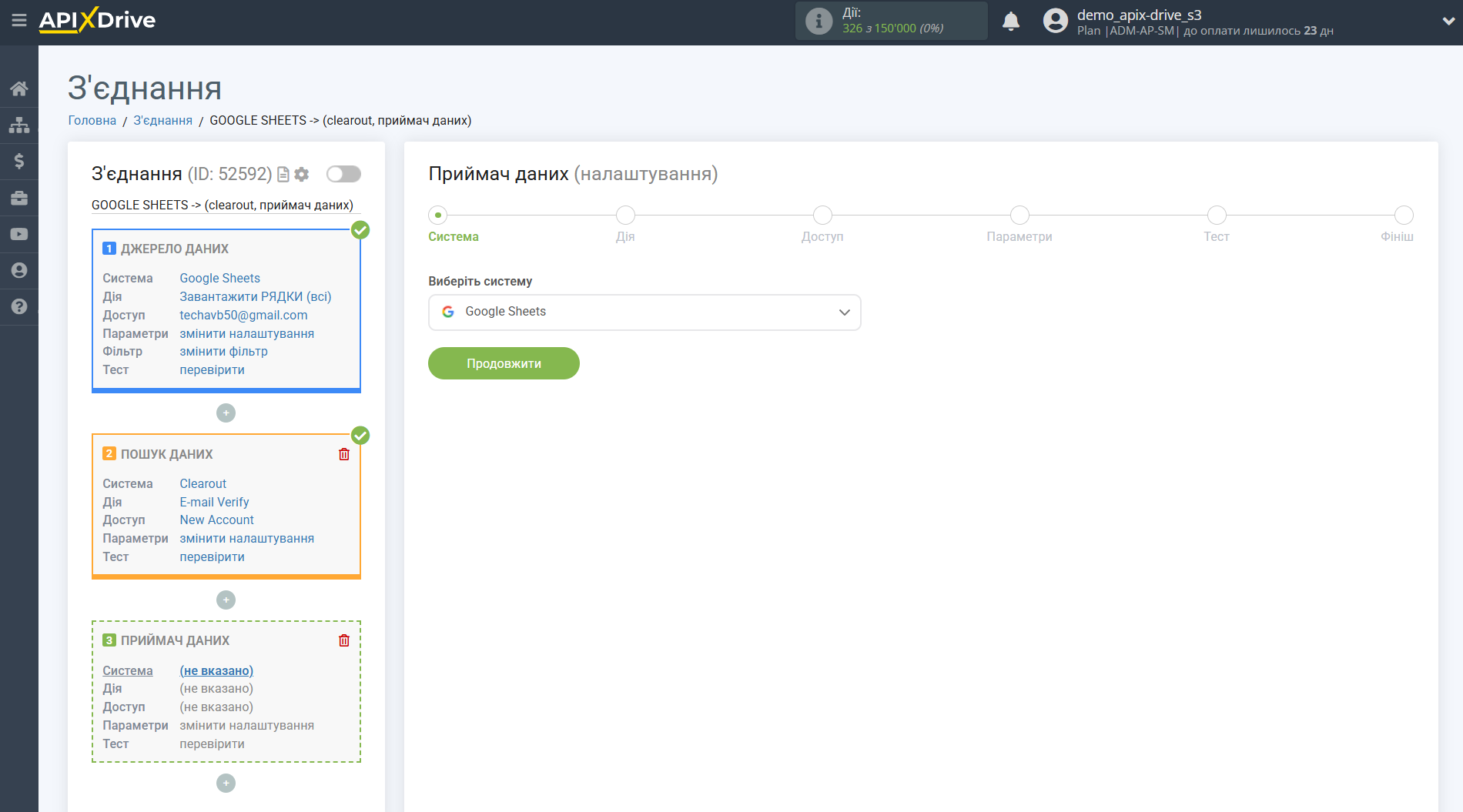Open the connections icon in the sidebar
Viewport: 1463px width, 812px height.
click(19, 124)
